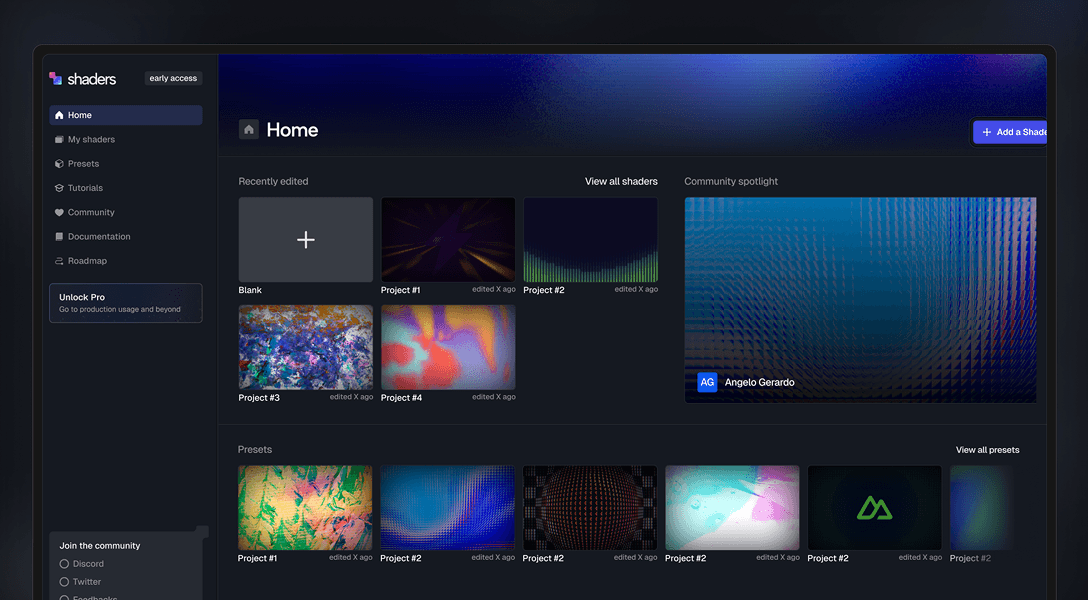Image resolution: width=1088 pixels, height=600 pixels.
Task: Click the Presets cube icon
Action: [x=59, y=164]
